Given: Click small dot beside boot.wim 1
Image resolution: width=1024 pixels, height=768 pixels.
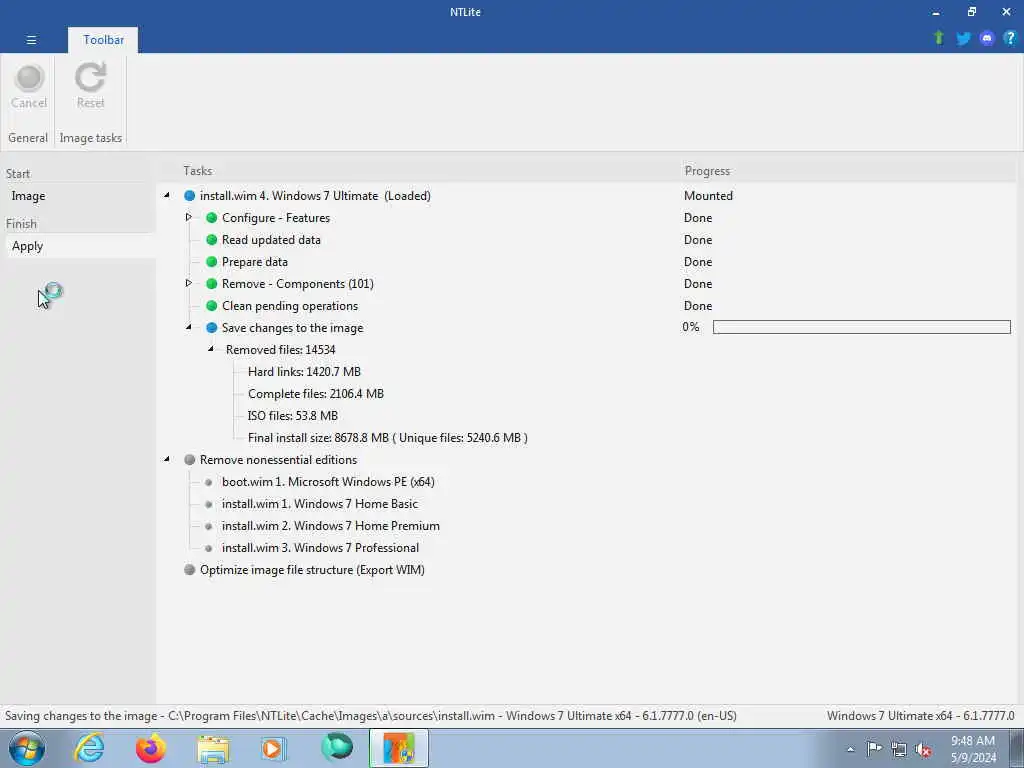Looking at the screenshot, I should click(x=208, y=482).
